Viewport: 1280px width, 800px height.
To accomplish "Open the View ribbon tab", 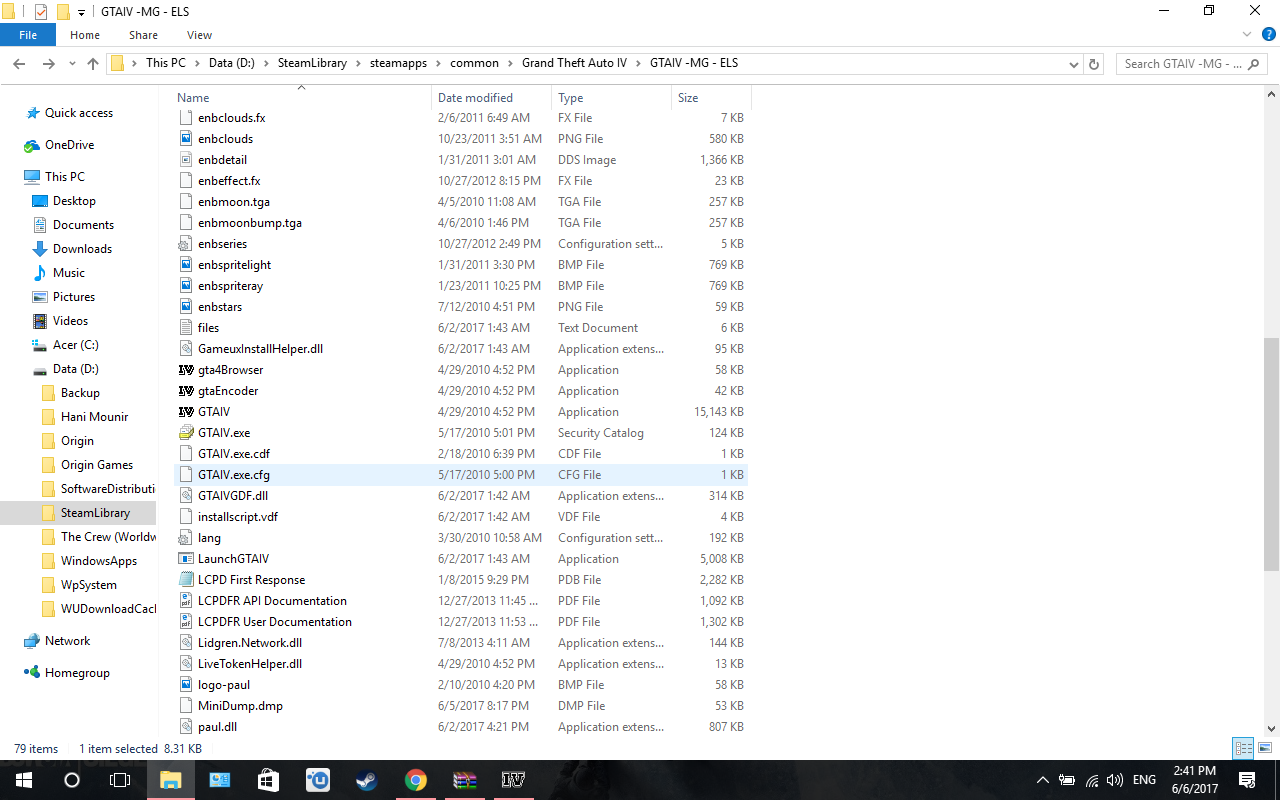I will [x=200, y=35].
